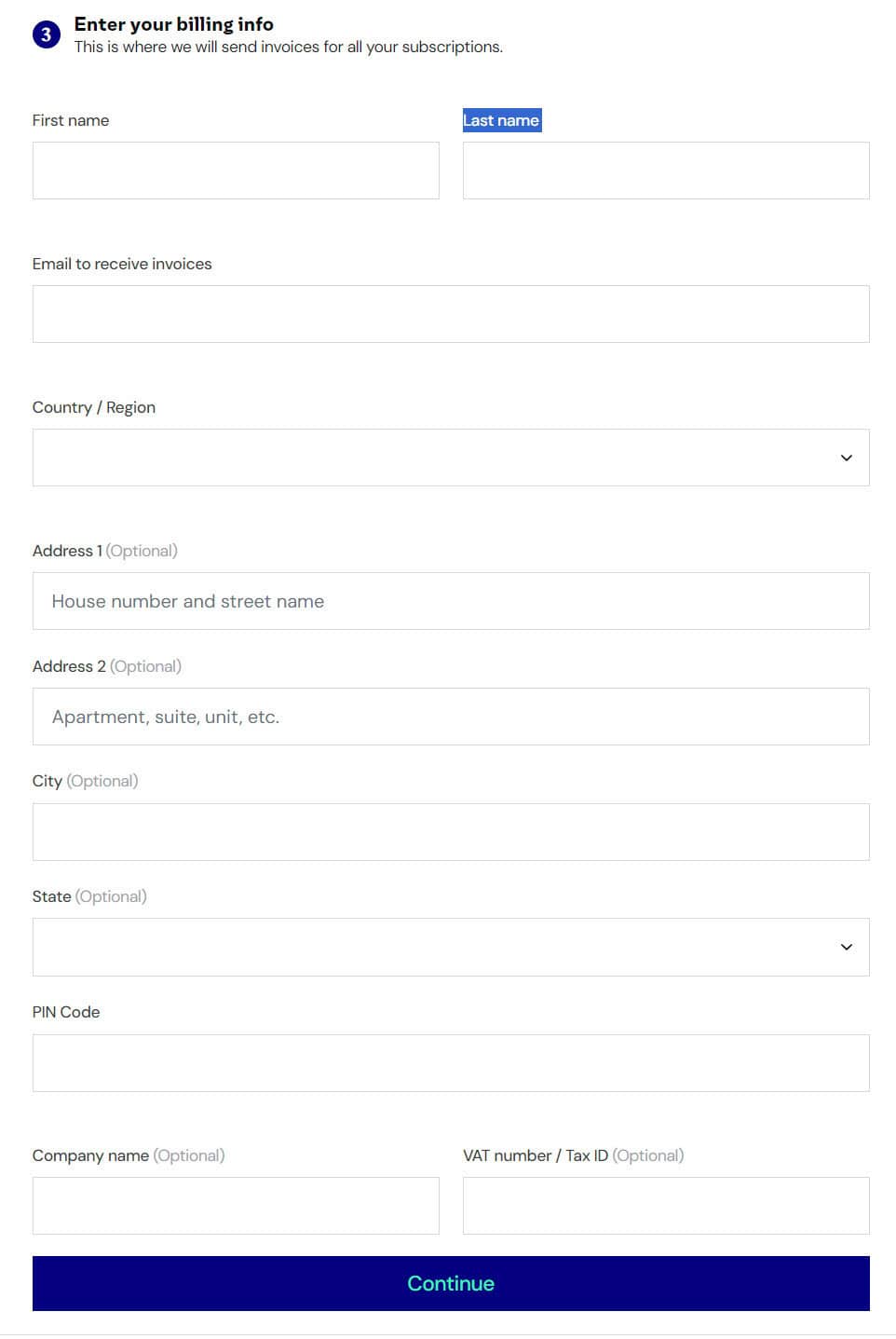Click into the Last name field
The width and height of the screenshot is (896, 1339).
(666, 171)
